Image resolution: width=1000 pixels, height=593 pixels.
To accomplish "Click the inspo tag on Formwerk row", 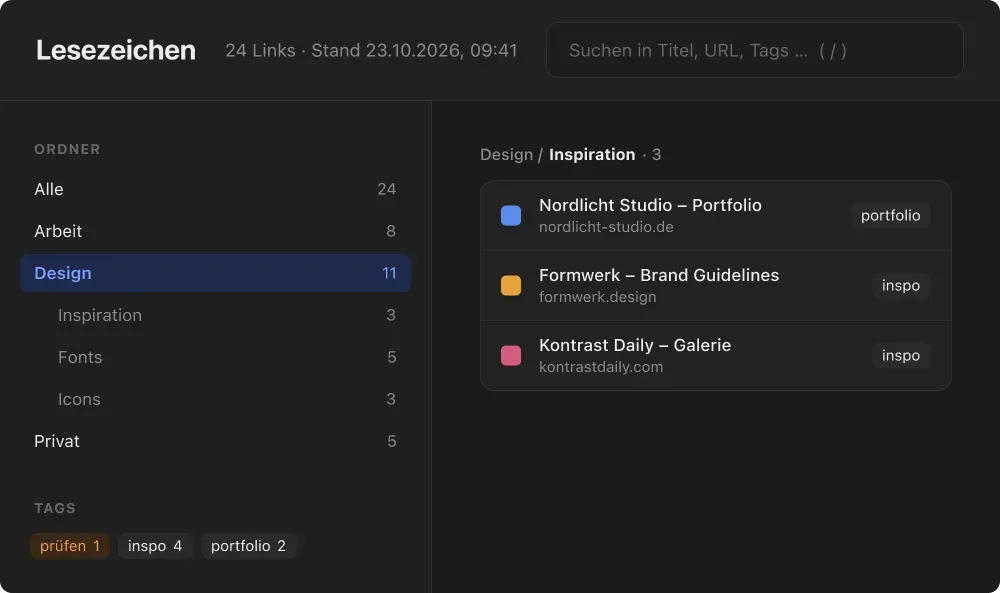I will [x=901, y=286].
